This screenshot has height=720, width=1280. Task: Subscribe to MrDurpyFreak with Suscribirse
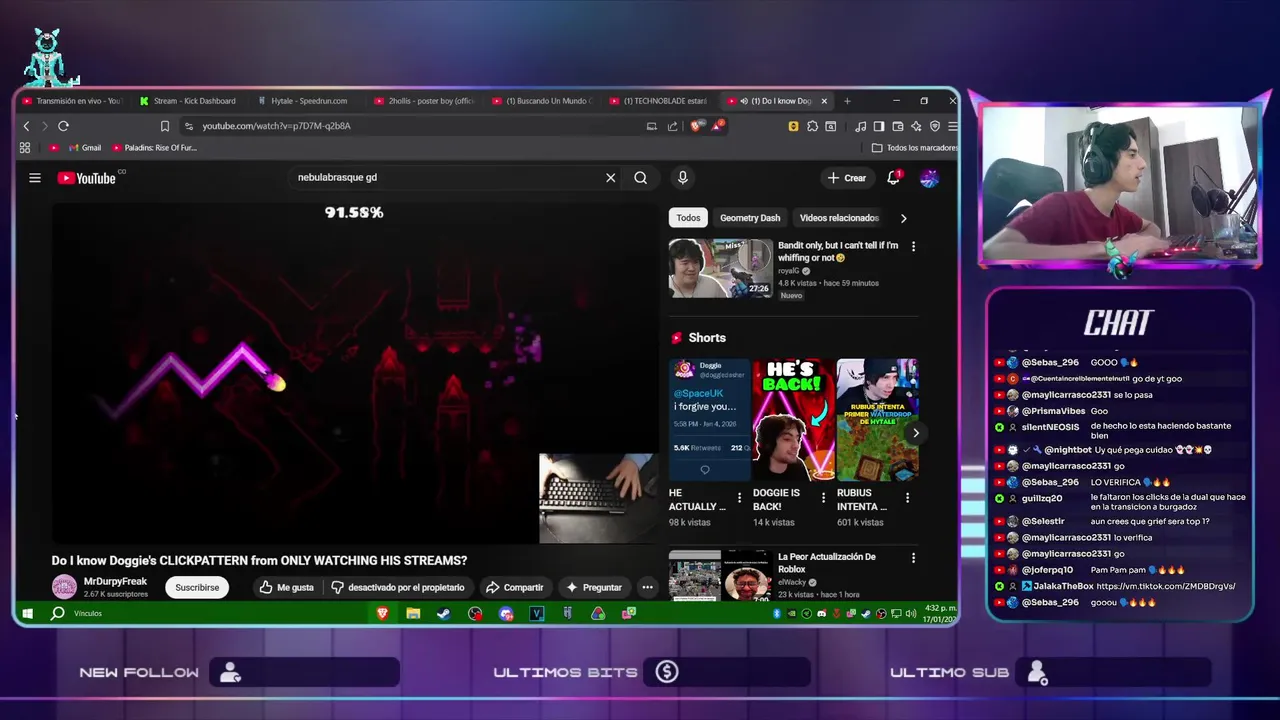pos(197,587)
